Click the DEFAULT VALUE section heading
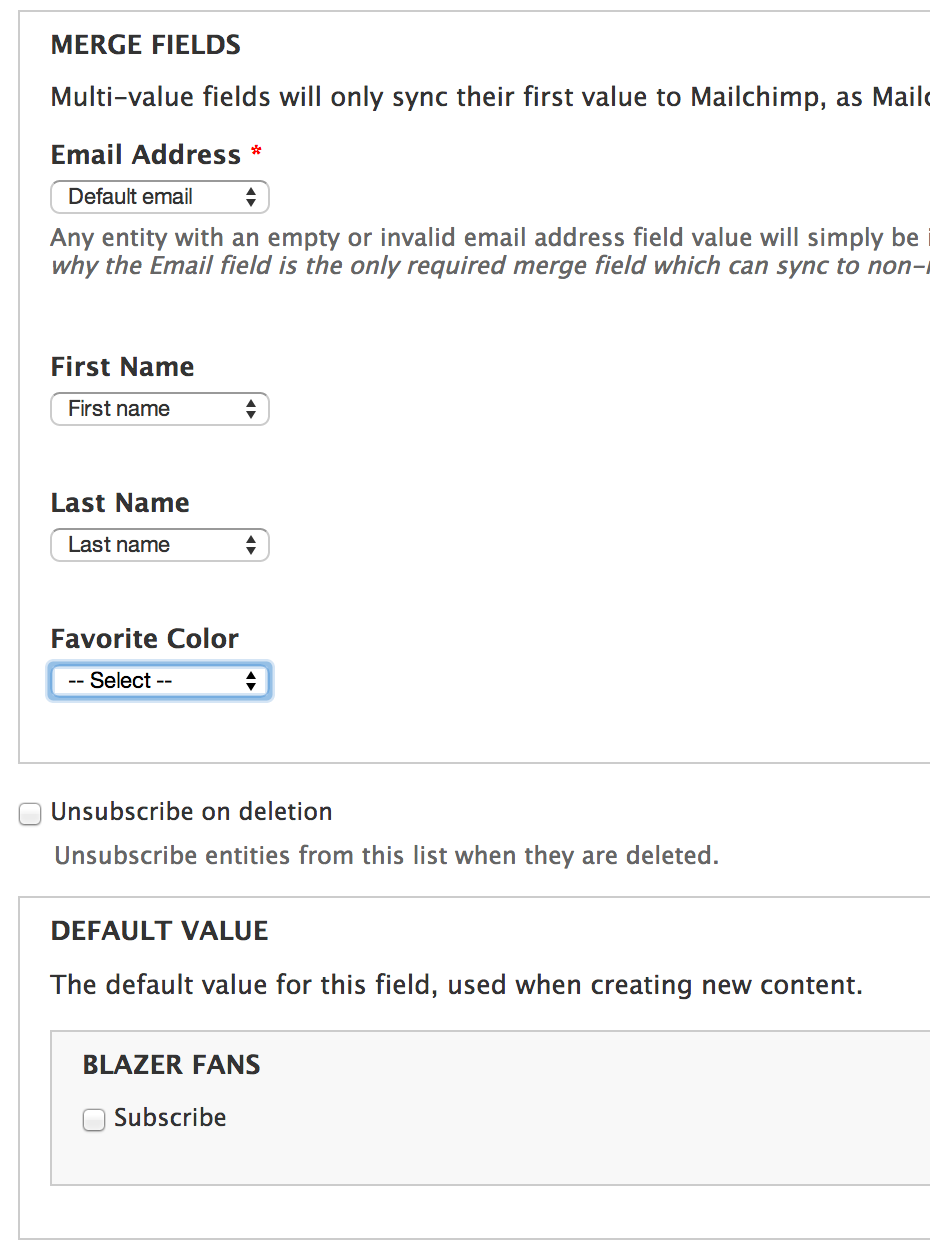Image resolution: width=930 pixels, height=1250 pixels. 159,931
